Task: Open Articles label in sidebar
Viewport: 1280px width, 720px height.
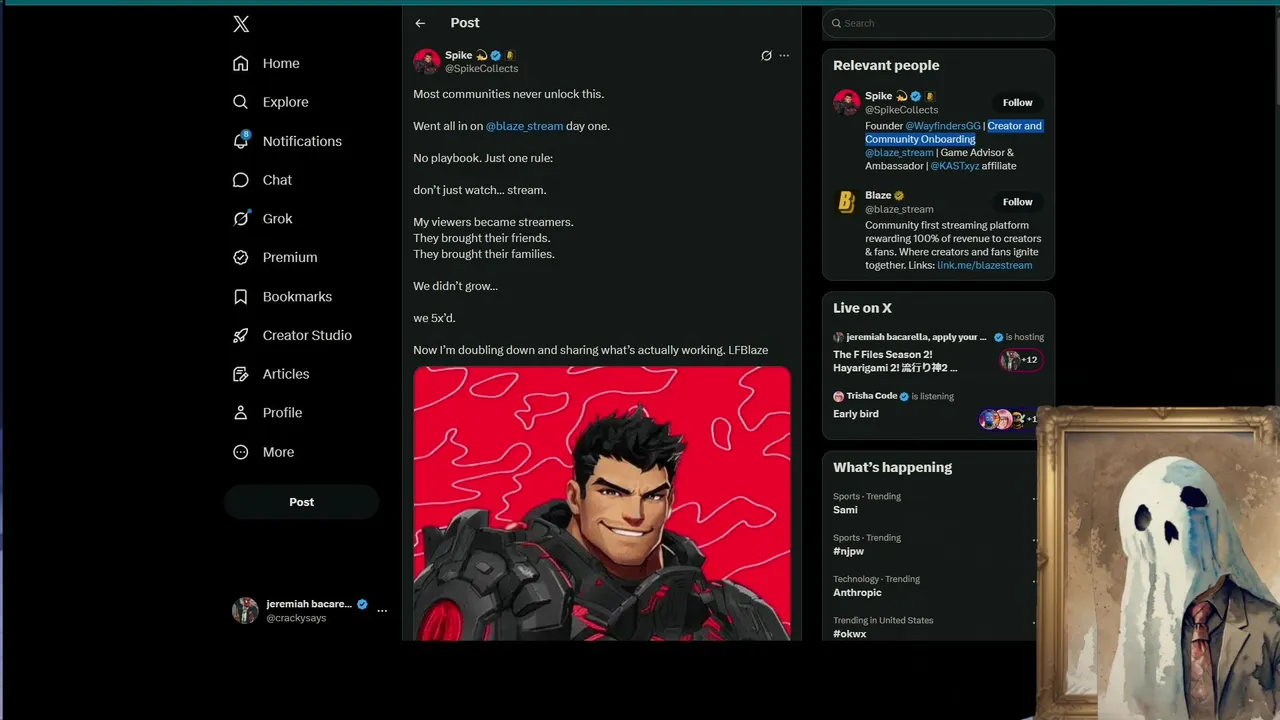Action: pos(286,374)
